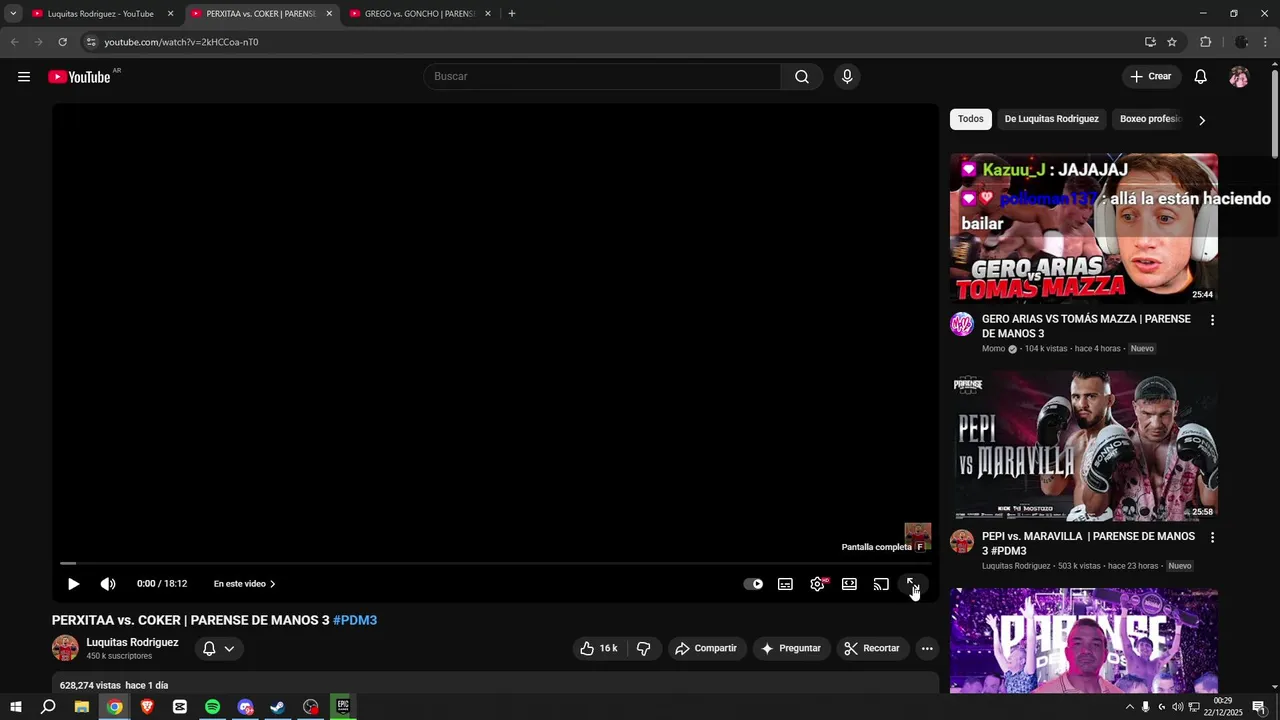This screenshot has height=720, width=1280.
Task: Toggle subtitles in the player
Action: coord(786,584)
